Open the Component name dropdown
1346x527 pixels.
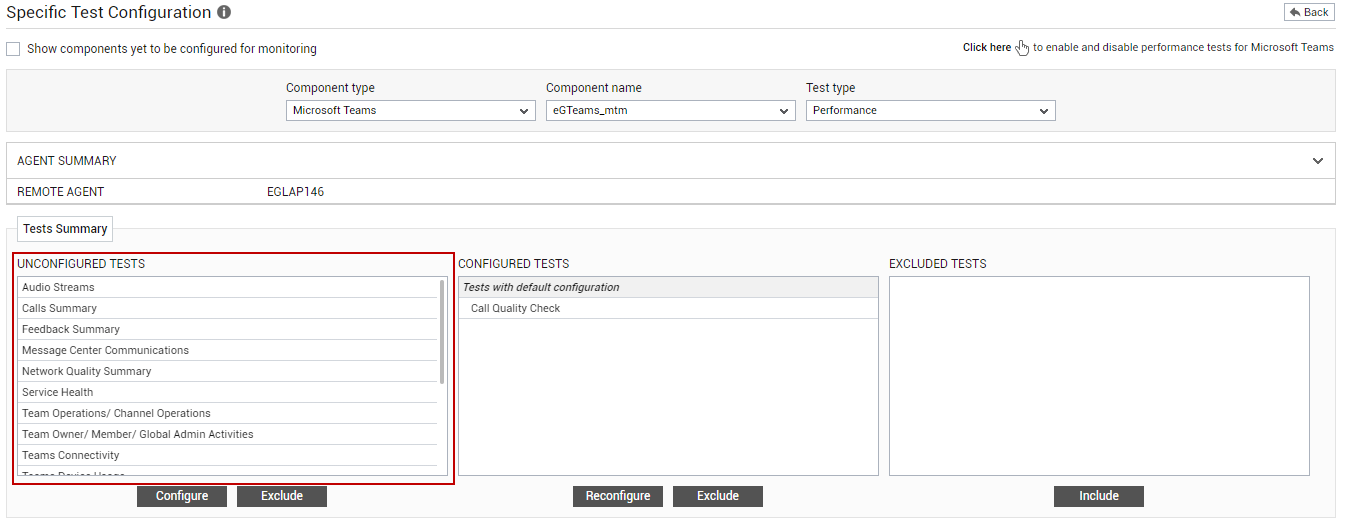pyautogui.click(x=671, y=110)
